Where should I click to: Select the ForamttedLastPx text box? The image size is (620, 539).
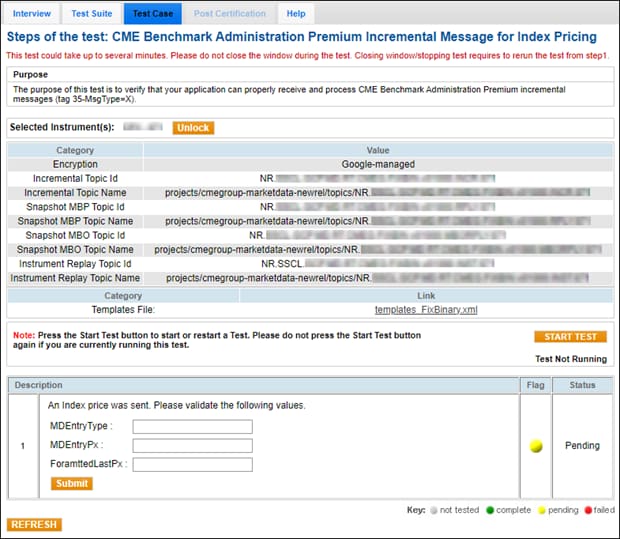click(192, 465)
